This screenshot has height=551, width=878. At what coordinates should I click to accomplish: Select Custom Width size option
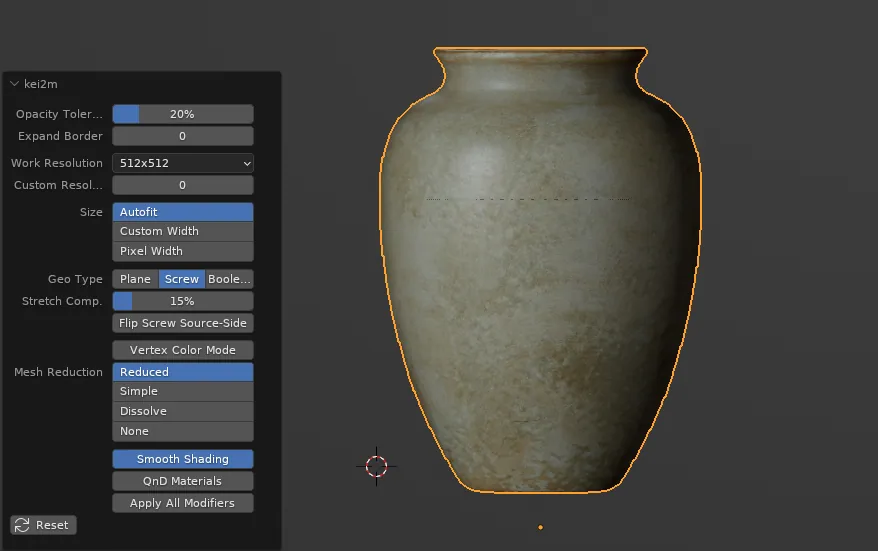tap(182, 231)
